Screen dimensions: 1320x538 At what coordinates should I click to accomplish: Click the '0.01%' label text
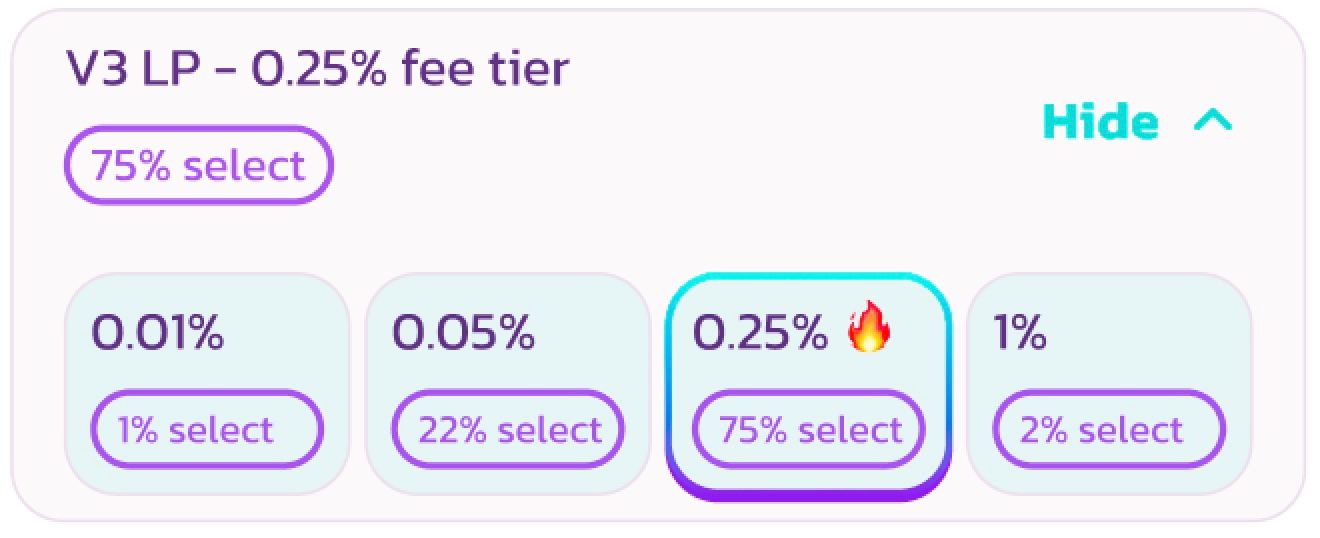click(158, 332)
